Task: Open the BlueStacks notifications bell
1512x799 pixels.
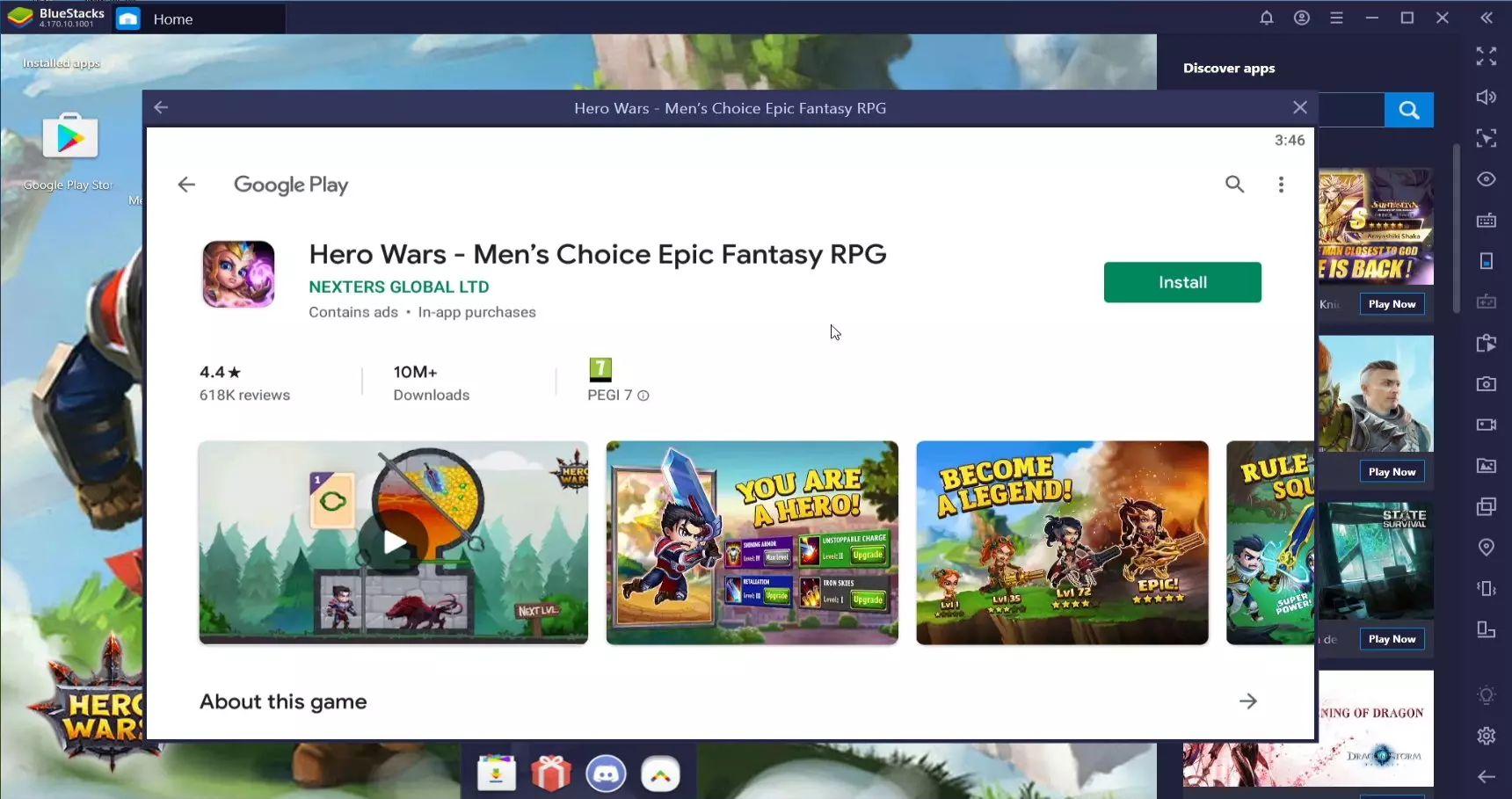Action: pyautogui.click(x=1266, y=18)
